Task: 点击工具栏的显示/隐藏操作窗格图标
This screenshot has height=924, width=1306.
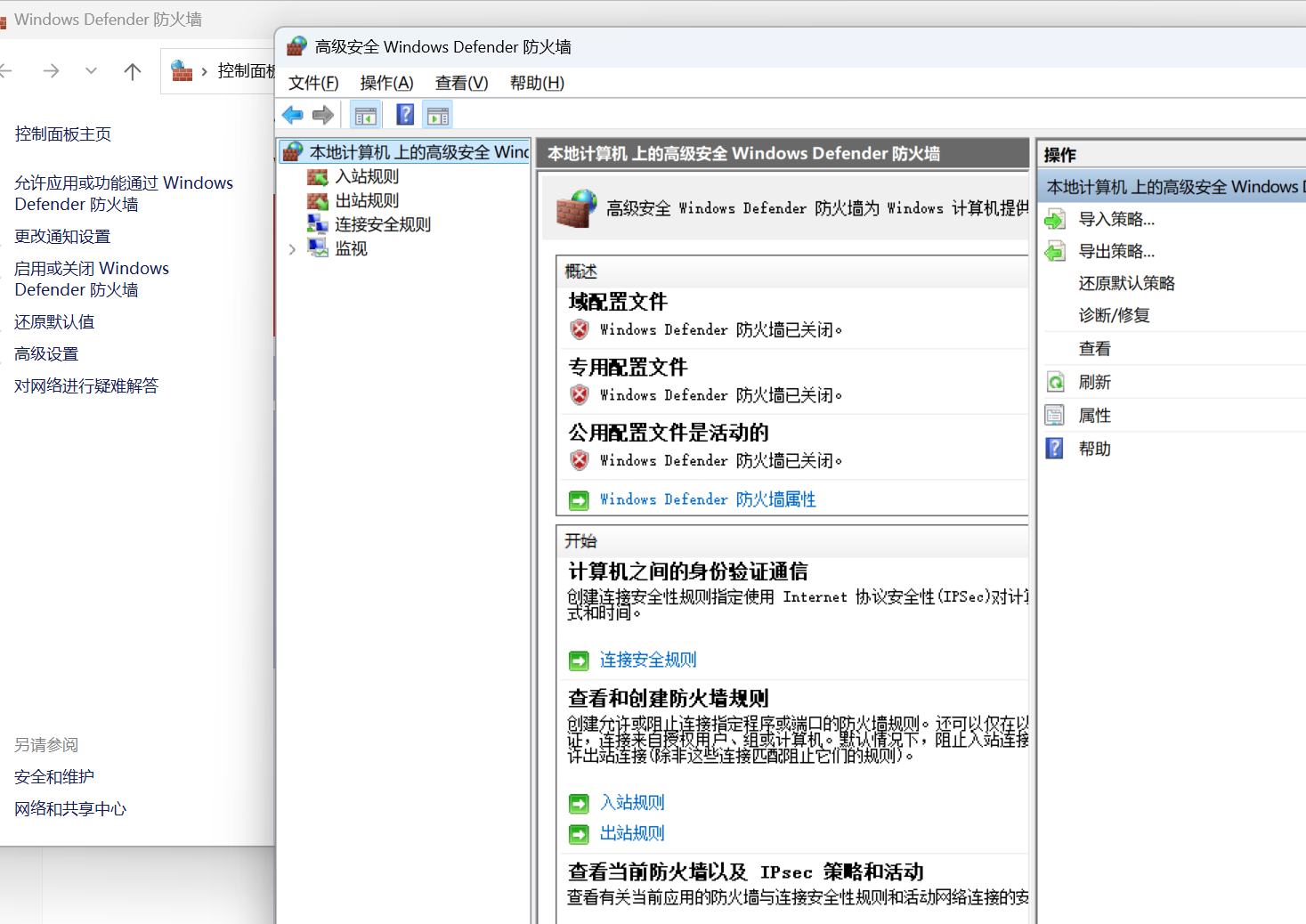Action: (x=437, y=114)
